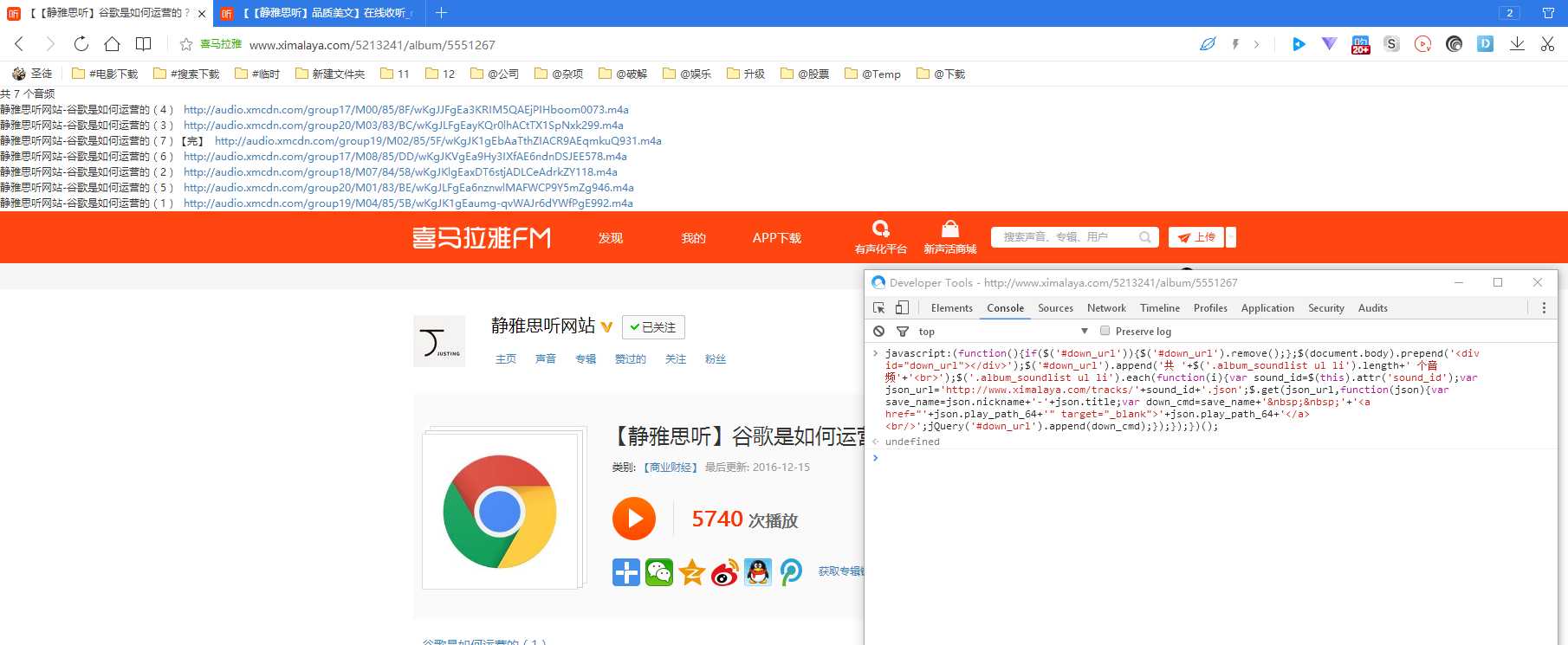This screenshot has width=1568, height=645.
Task: Switch to the Sources tab in DevTools
Action: (x=1055, y=308)
